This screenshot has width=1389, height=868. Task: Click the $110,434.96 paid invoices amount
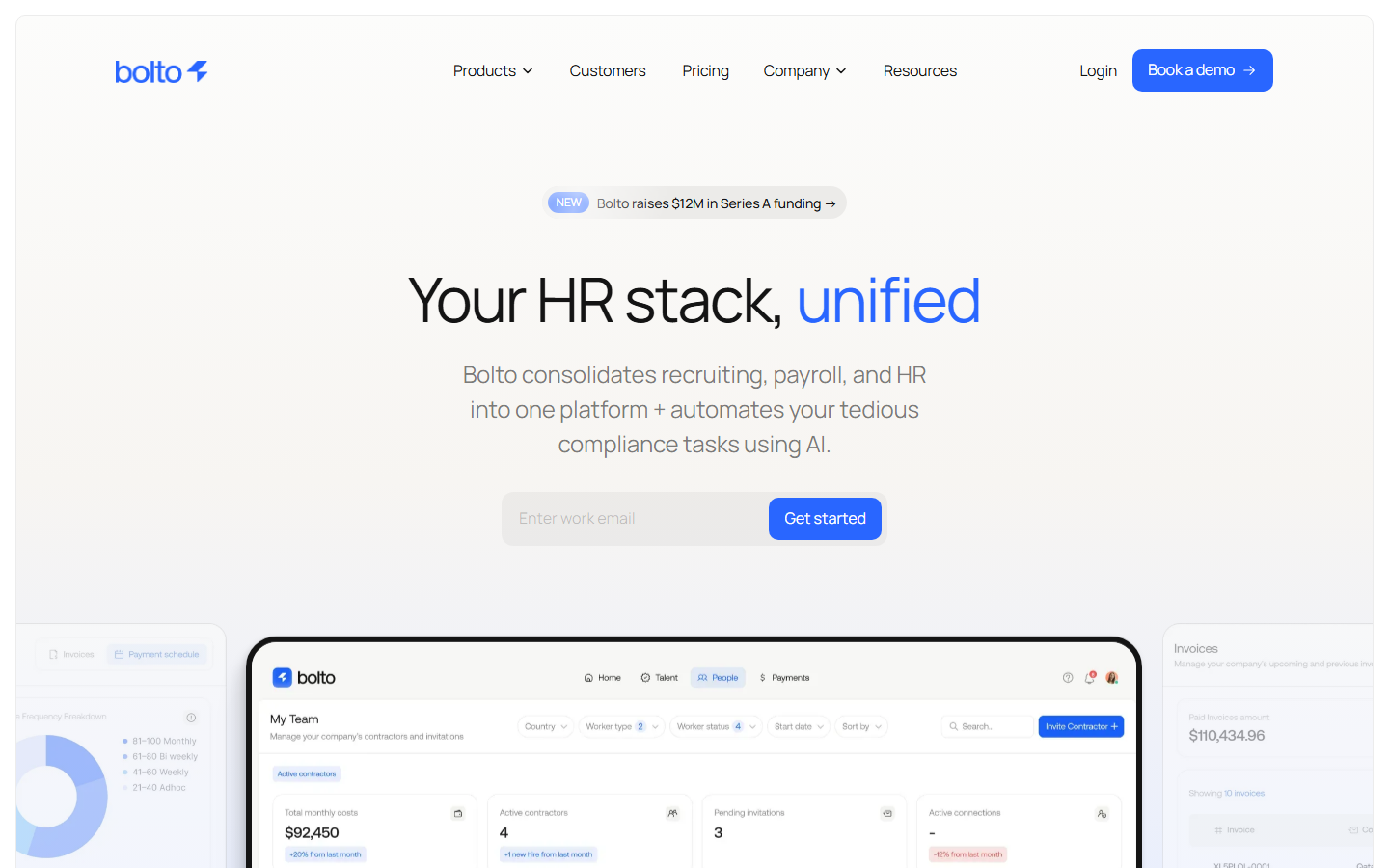pyautogui.click(x=1227, y=736)
